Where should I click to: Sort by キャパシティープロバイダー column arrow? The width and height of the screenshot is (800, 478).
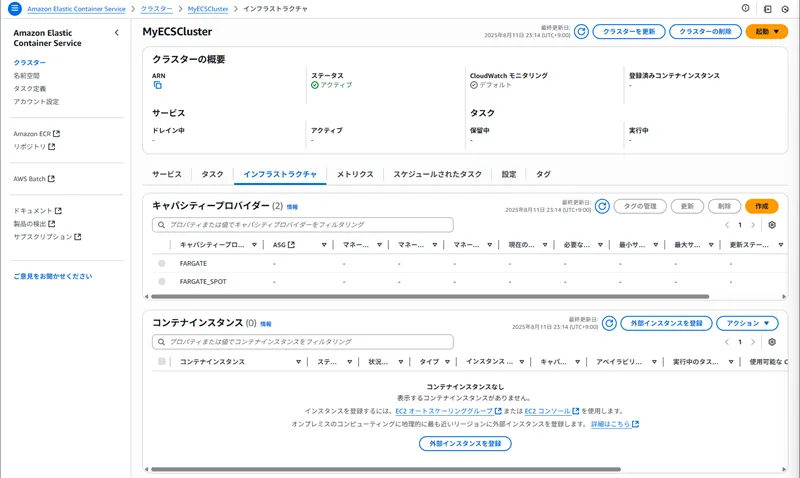tap(255, 245)
